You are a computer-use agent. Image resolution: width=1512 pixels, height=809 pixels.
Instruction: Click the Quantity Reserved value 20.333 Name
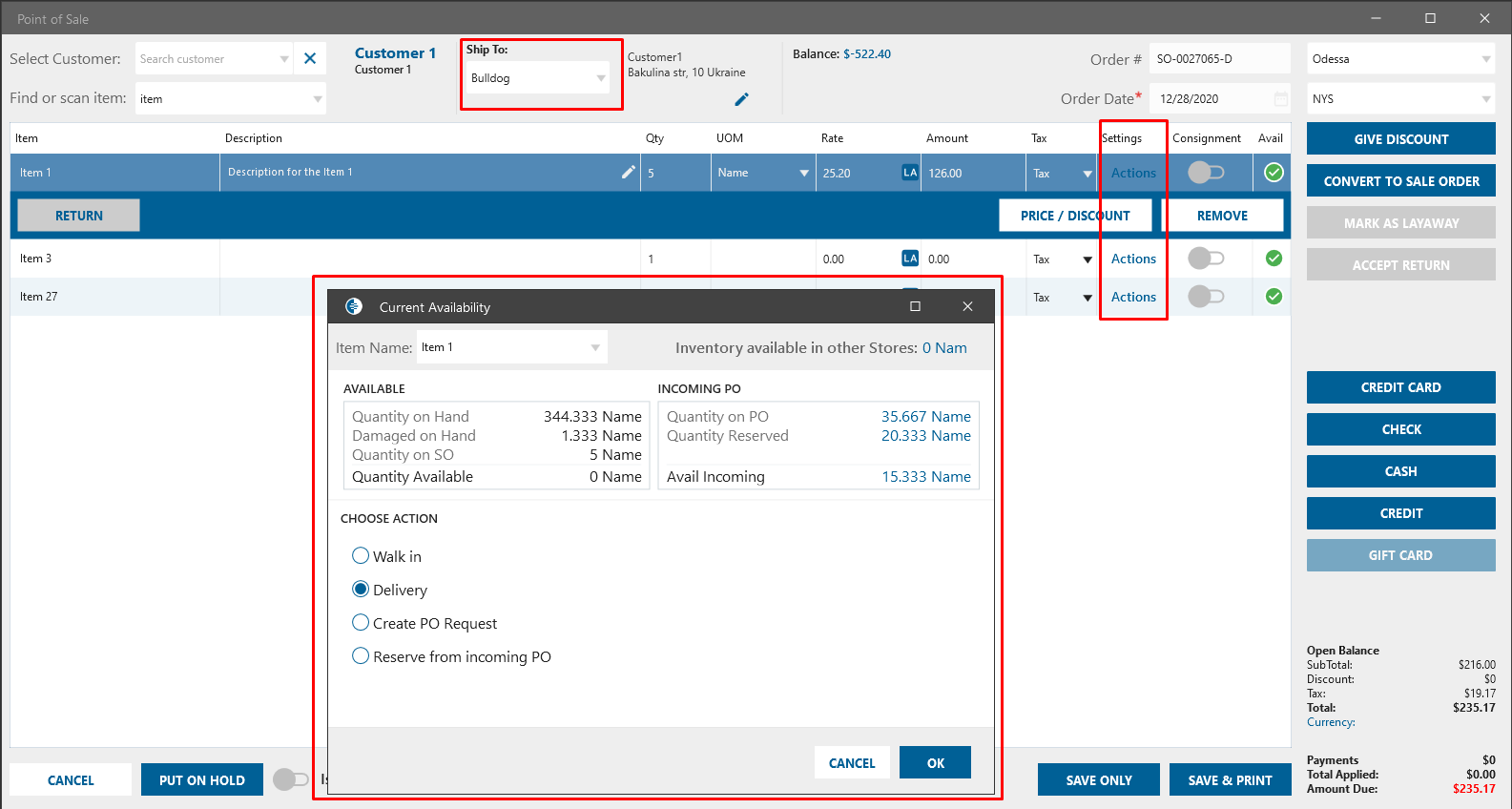click(x=926, y=436)
